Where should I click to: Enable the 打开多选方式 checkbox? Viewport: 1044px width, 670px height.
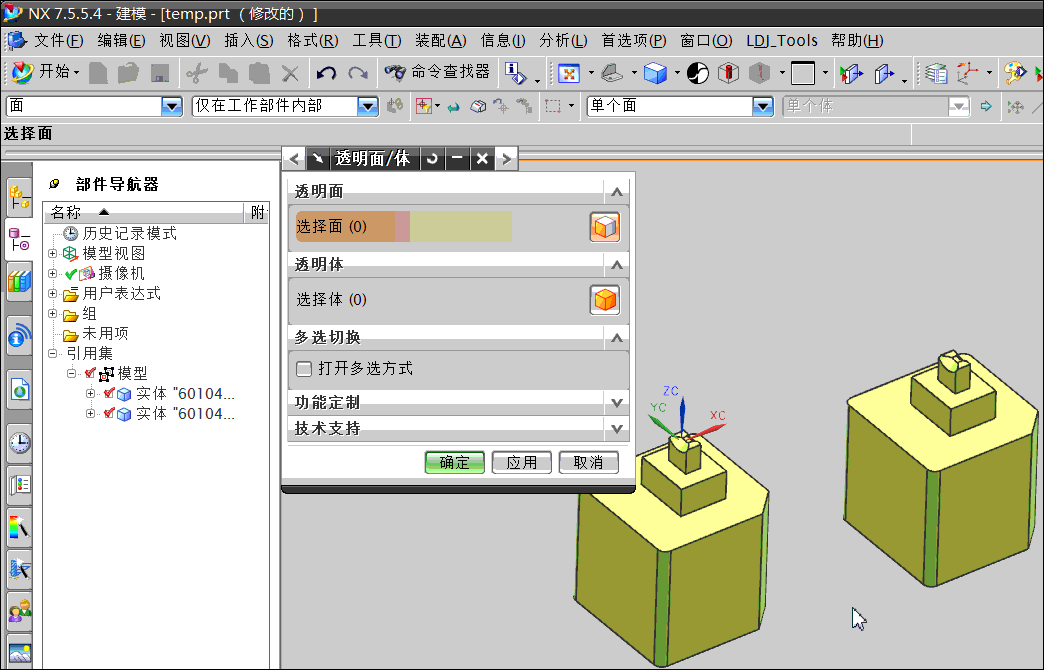coord(305,369)
